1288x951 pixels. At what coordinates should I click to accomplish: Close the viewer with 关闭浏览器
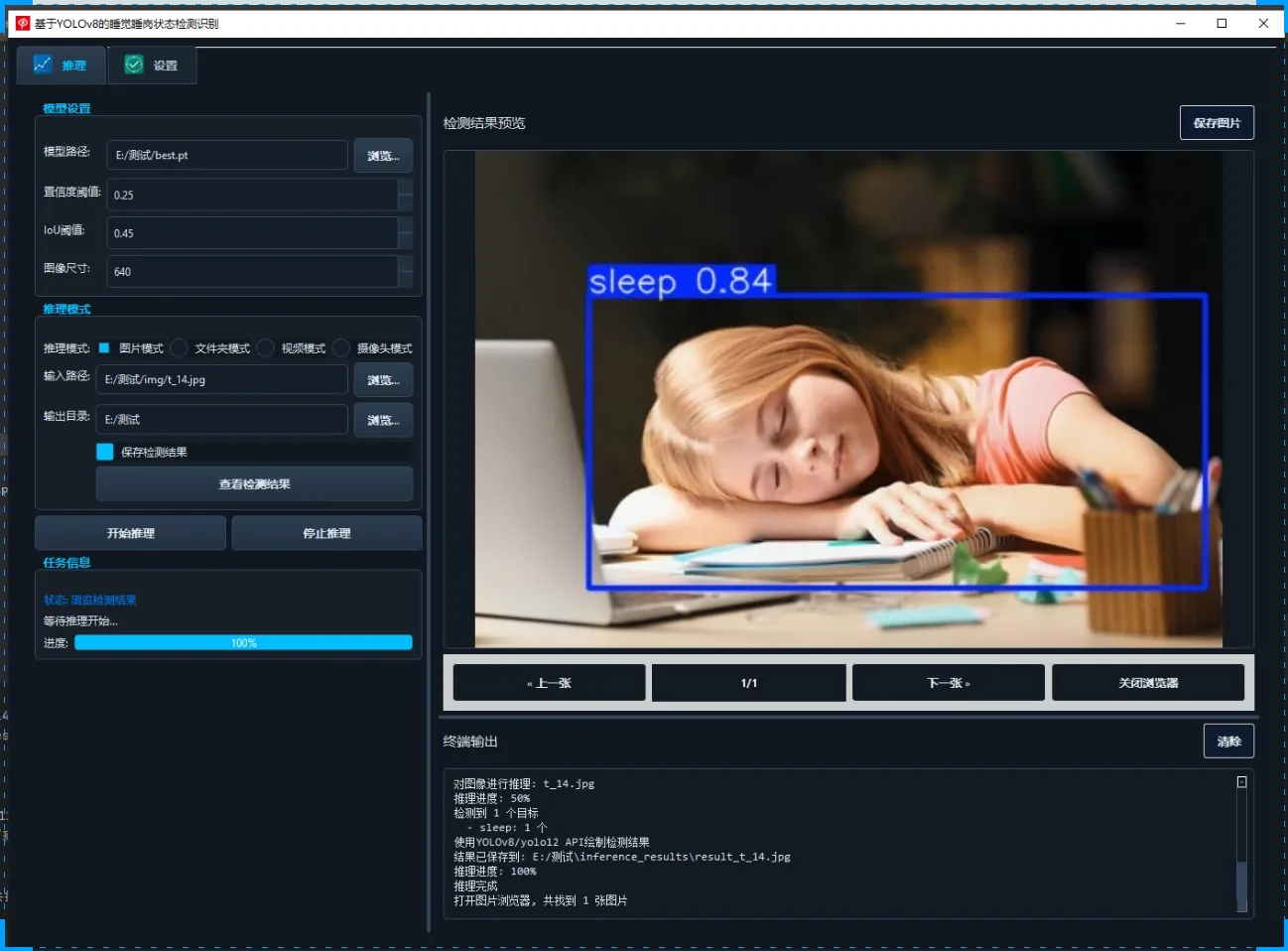1148,683
